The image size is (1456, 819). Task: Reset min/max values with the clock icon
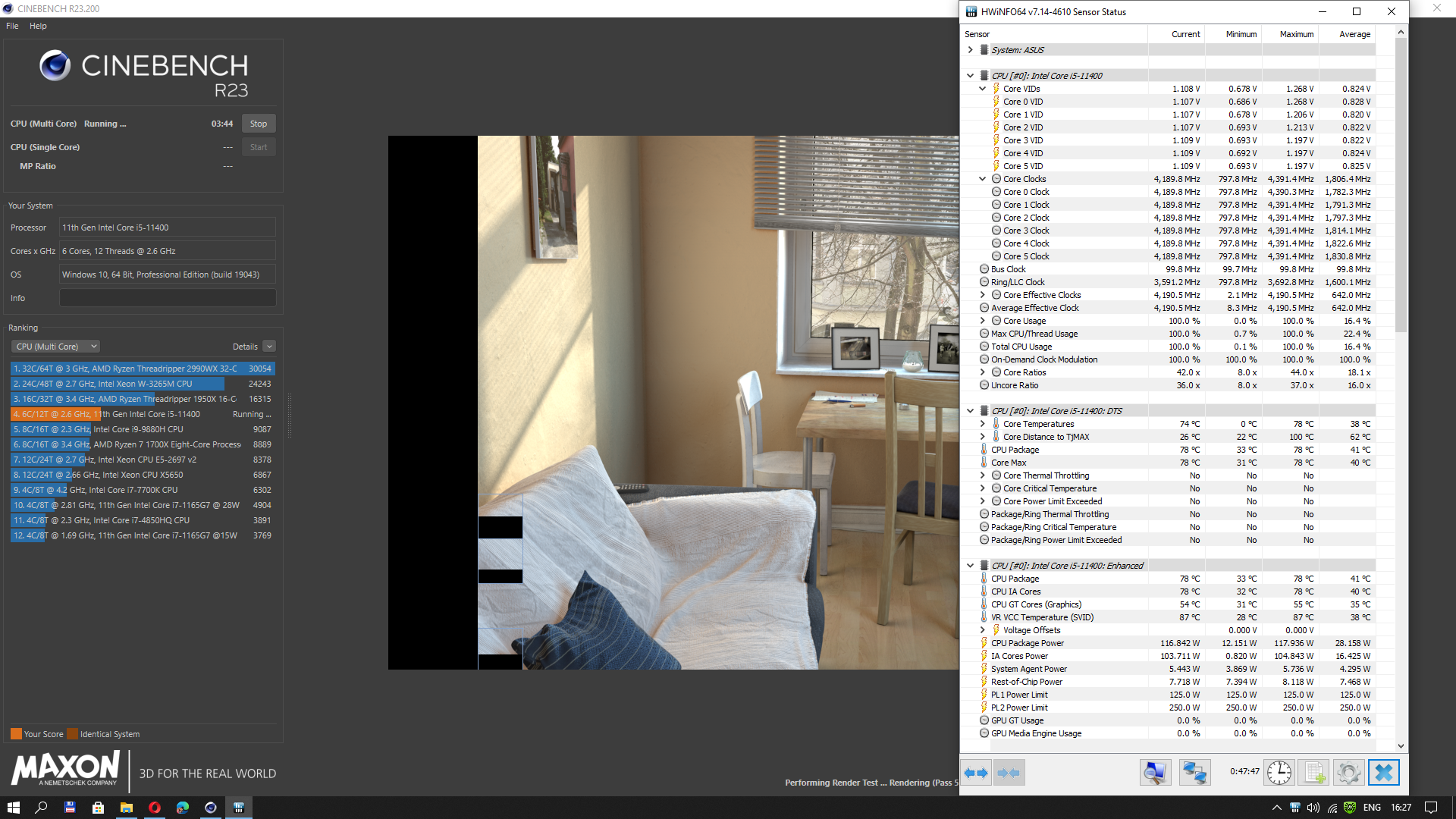tap(1279, 773)
